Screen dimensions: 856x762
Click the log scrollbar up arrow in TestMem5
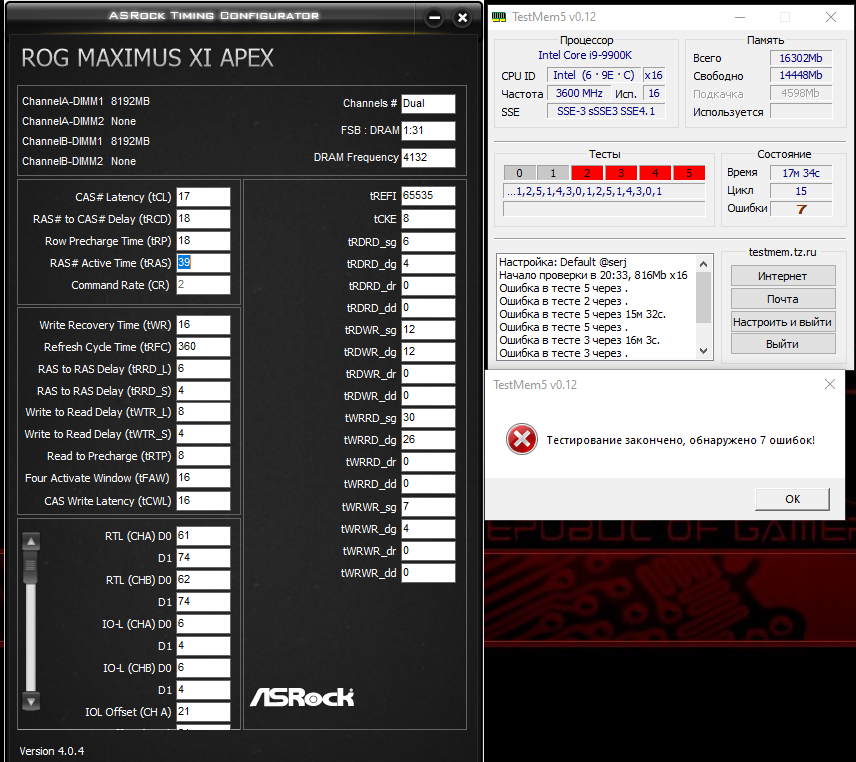point(703,264)
